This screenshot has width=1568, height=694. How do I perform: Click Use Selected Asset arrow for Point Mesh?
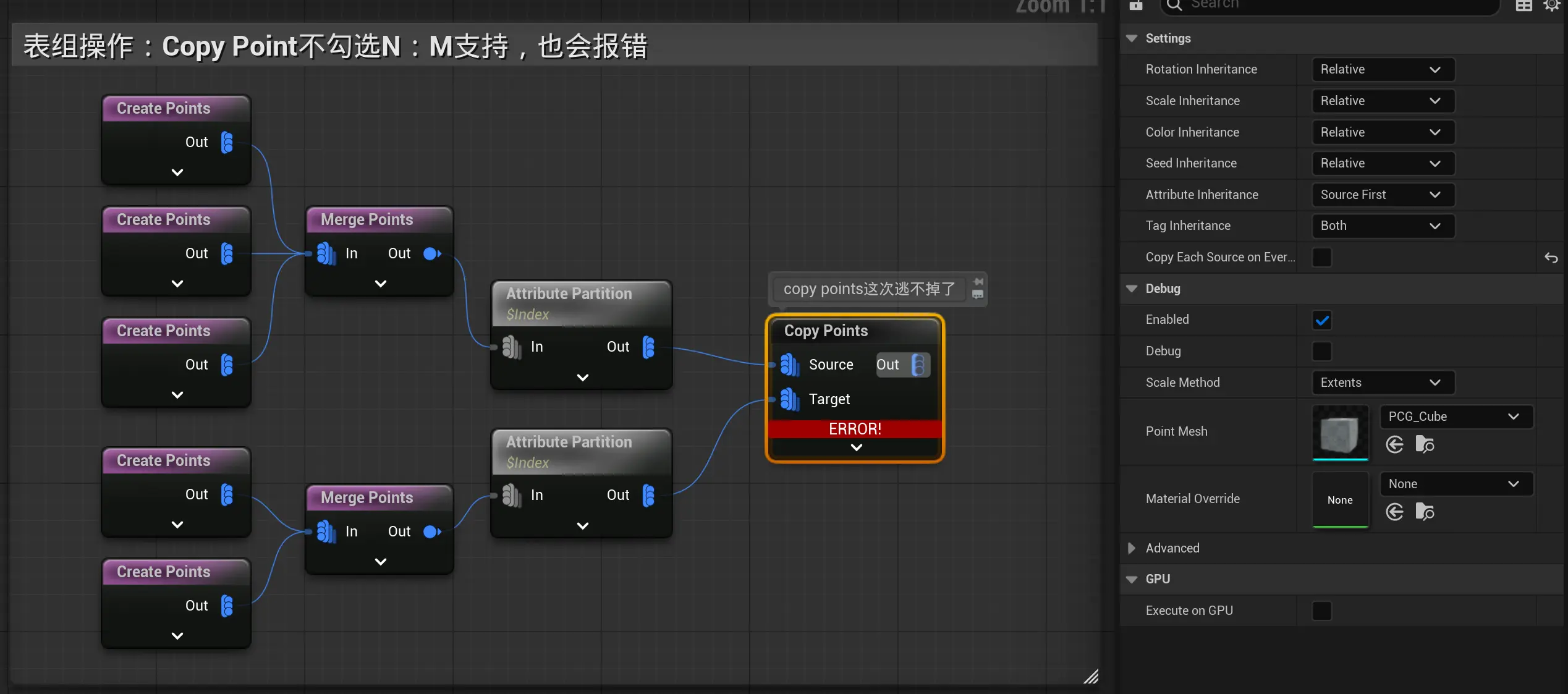1394,444
